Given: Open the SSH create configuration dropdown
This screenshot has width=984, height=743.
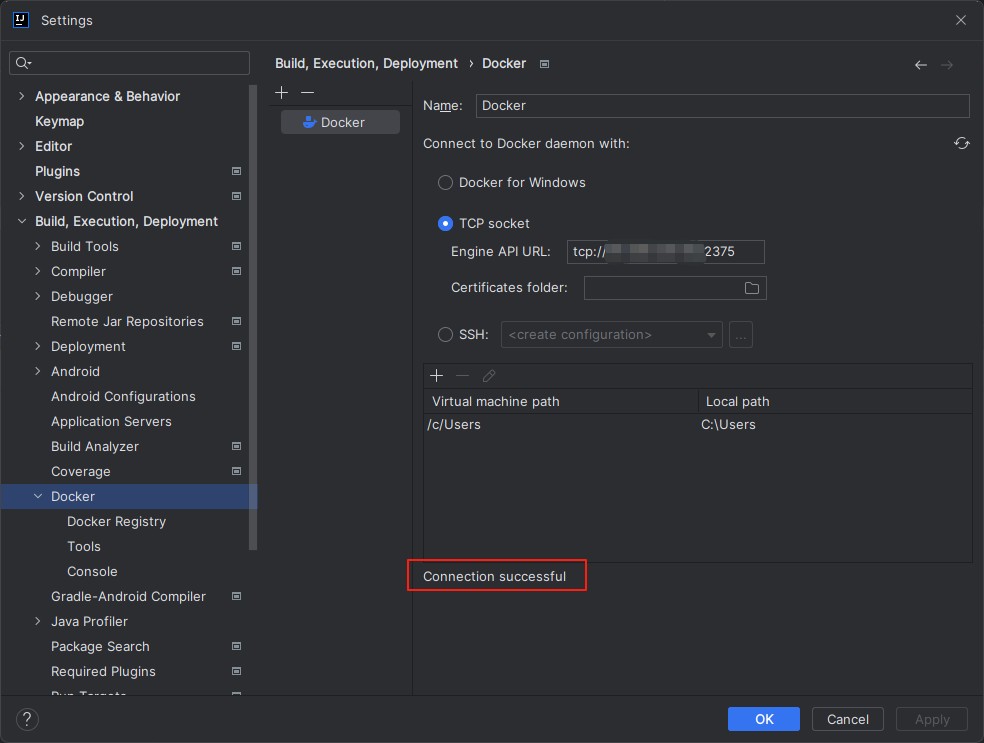Looking at the screenshot, I should [x=611, y=335].
